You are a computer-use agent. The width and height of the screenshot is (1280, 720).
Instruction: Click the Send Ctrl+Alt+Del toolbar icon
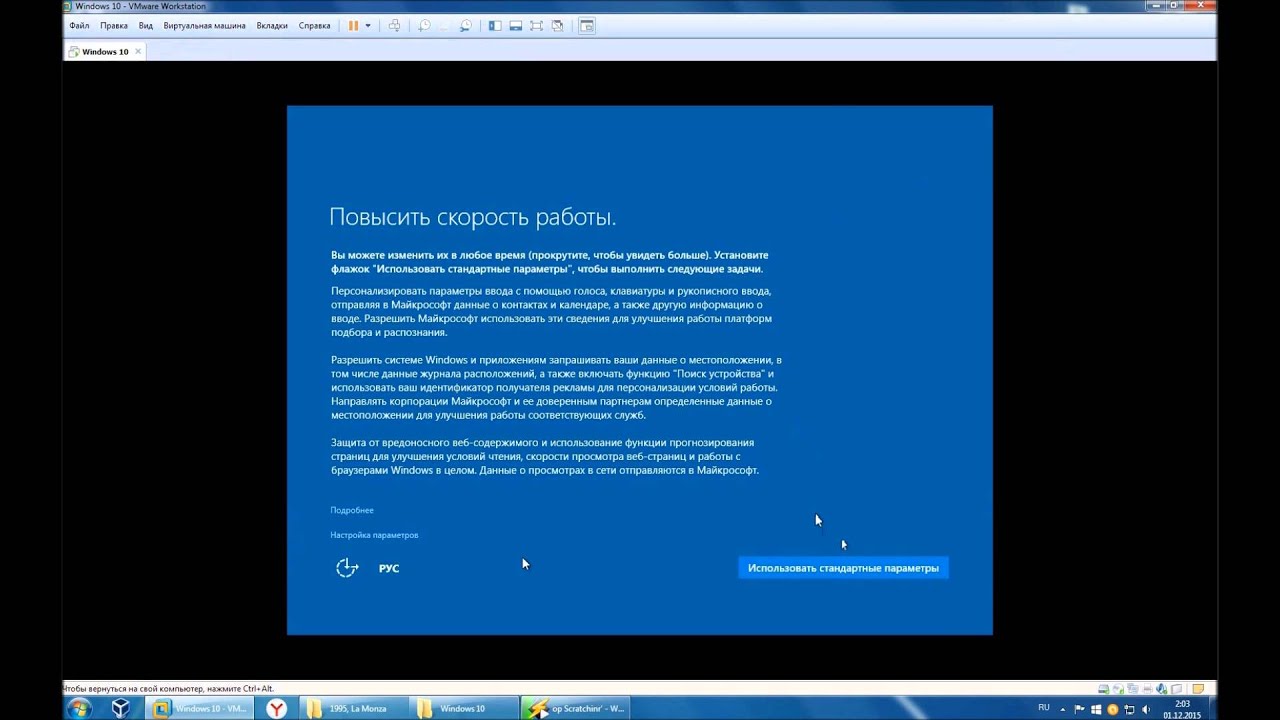394,25
